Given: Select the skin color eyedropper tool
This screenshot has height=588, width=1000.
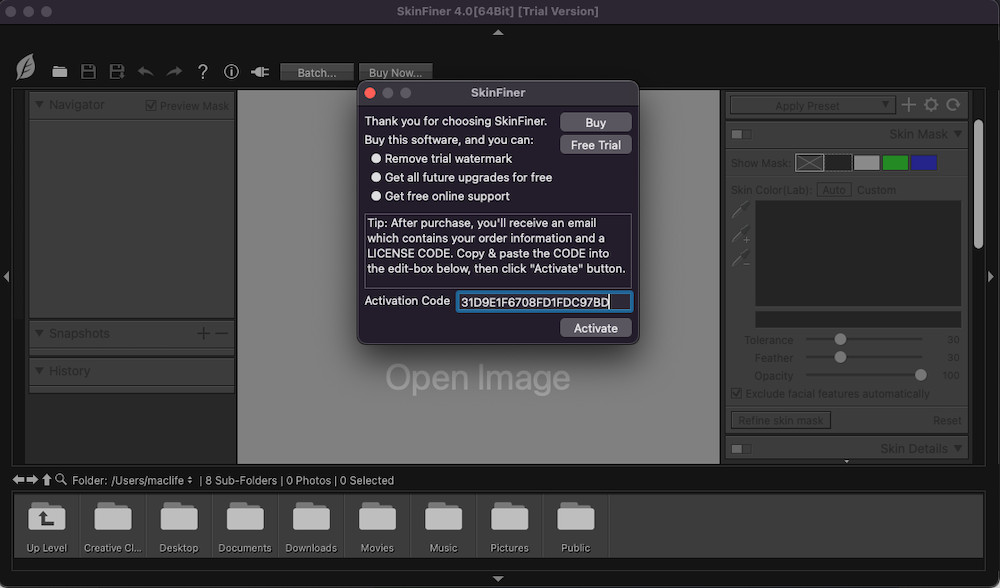Looking at the screenshot, I should [740, 211].
